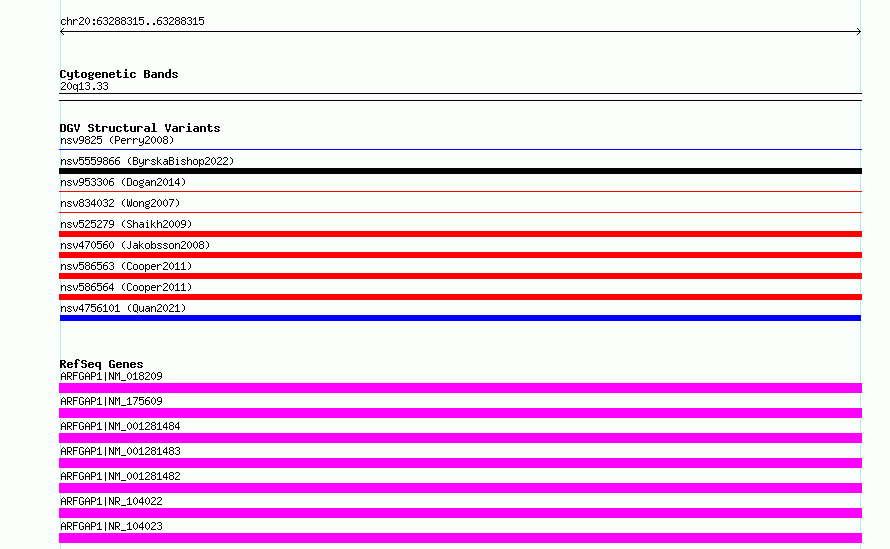Click the magenta NM_001281484 gene bar
Screen dimensions: 890x549
[460, 438]
